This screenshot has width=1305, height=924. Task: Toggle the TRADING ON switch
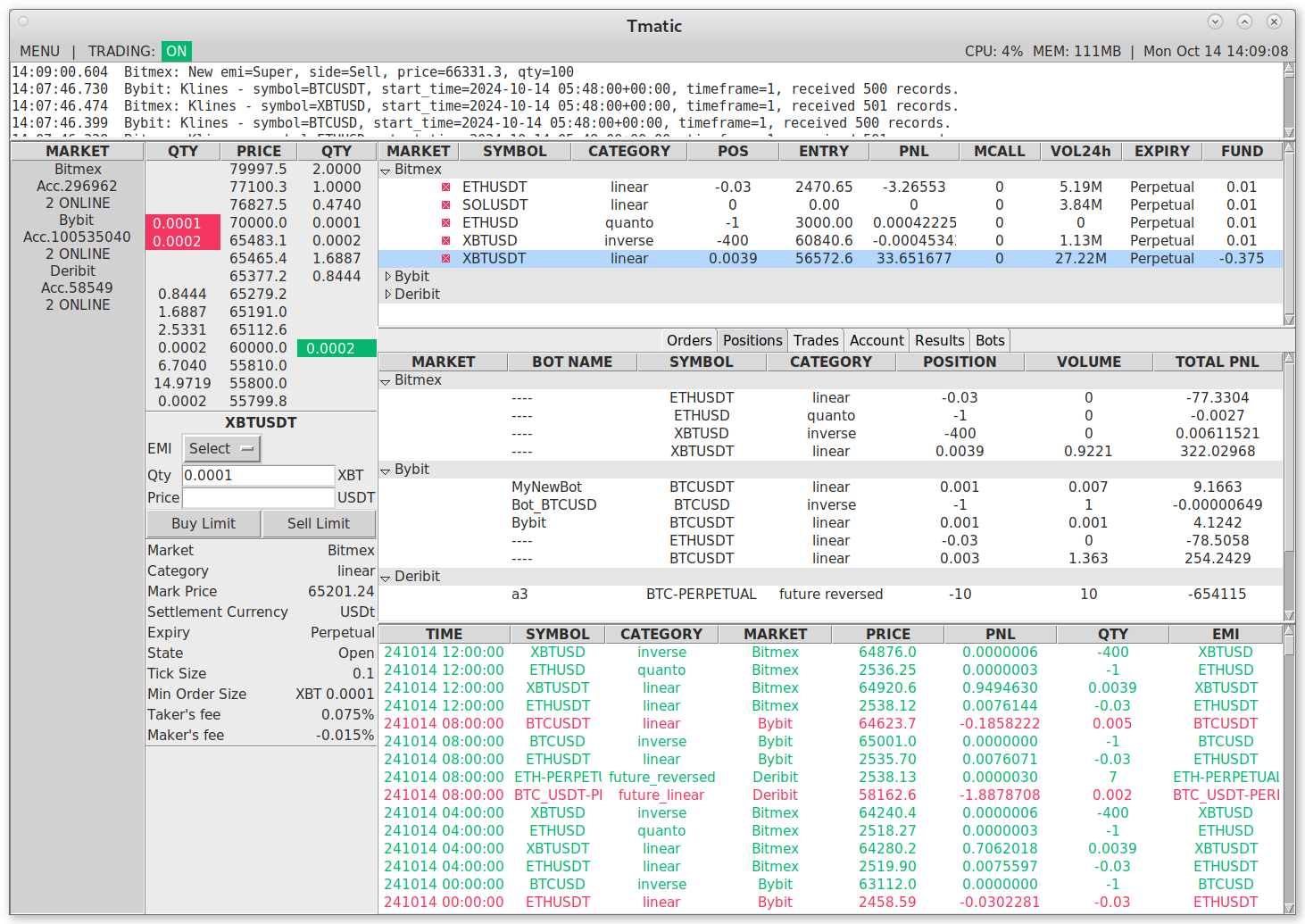point(177,51)
